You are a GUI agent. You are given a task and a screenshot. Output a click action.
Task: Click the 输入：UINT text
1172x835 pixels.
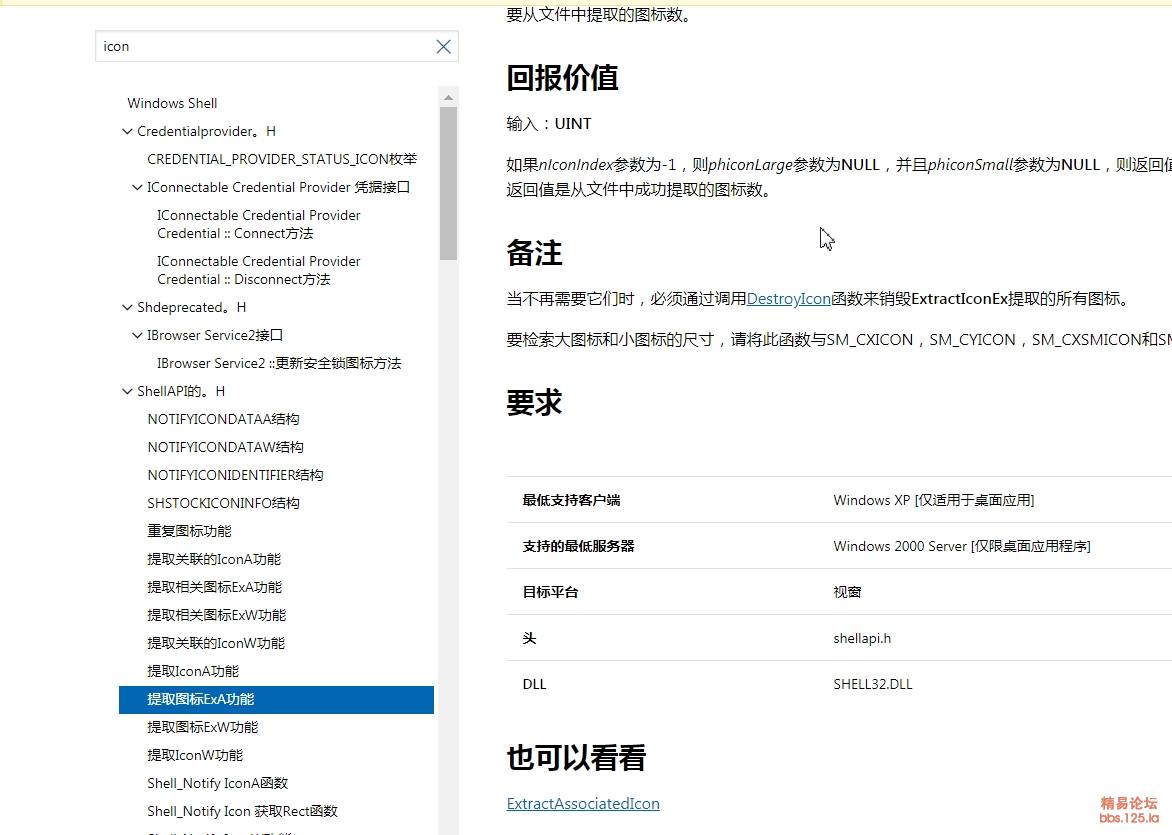pyautogui.click(x=549, y=124)
